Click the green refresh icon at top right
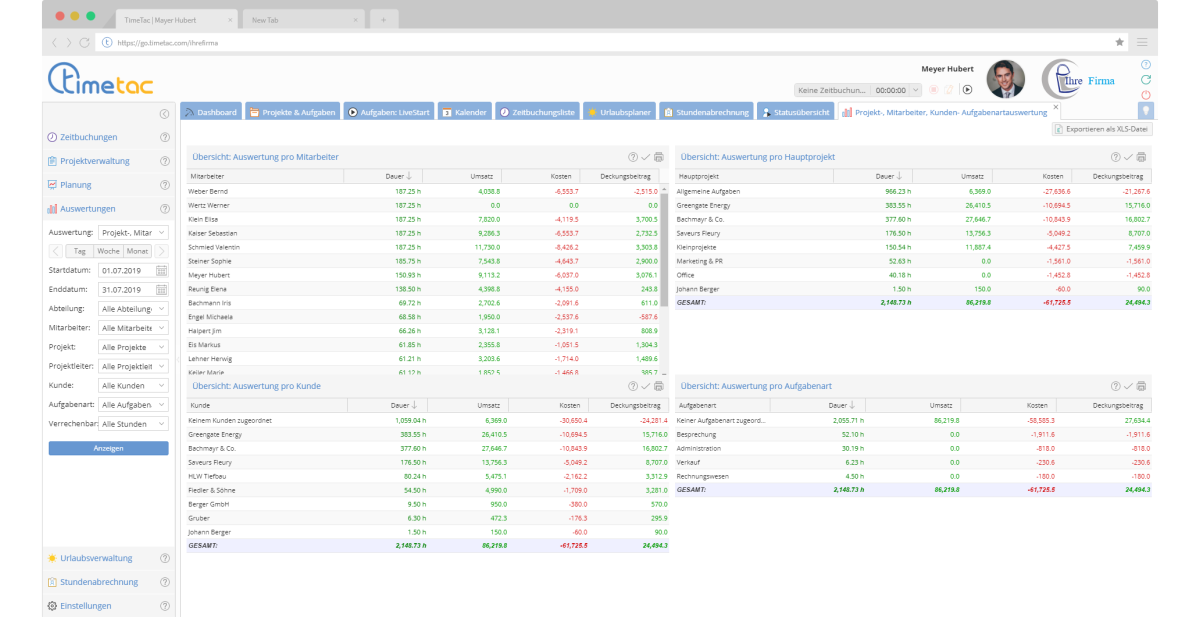Screen dimensions: 1200x628 1146,80
